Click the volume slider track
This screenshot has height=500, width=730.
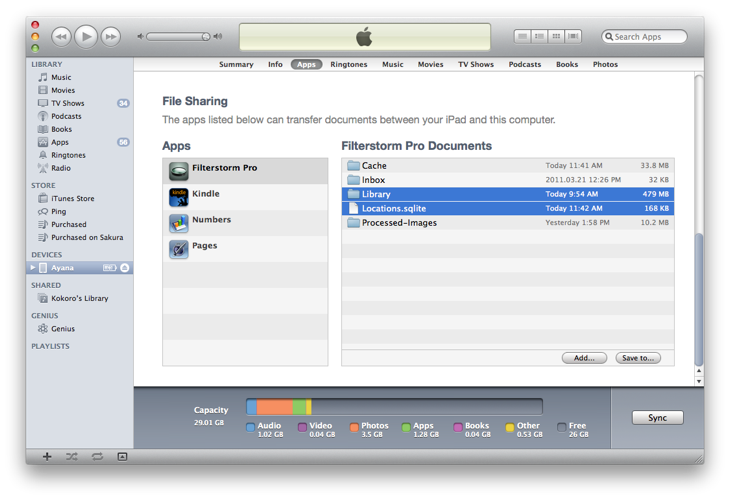point(175,36)
